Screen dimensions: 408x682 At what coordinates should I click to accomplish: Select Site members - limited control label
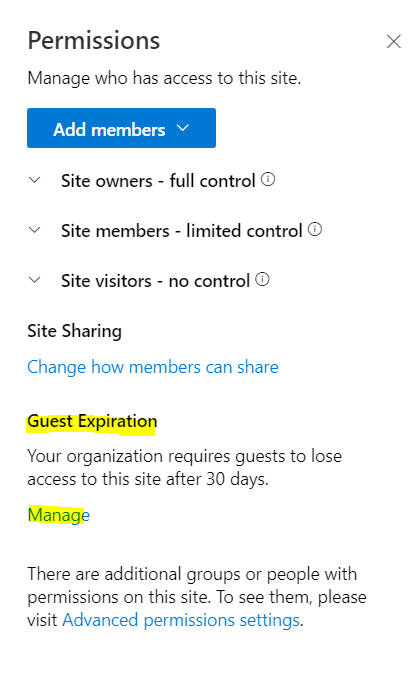181,231
